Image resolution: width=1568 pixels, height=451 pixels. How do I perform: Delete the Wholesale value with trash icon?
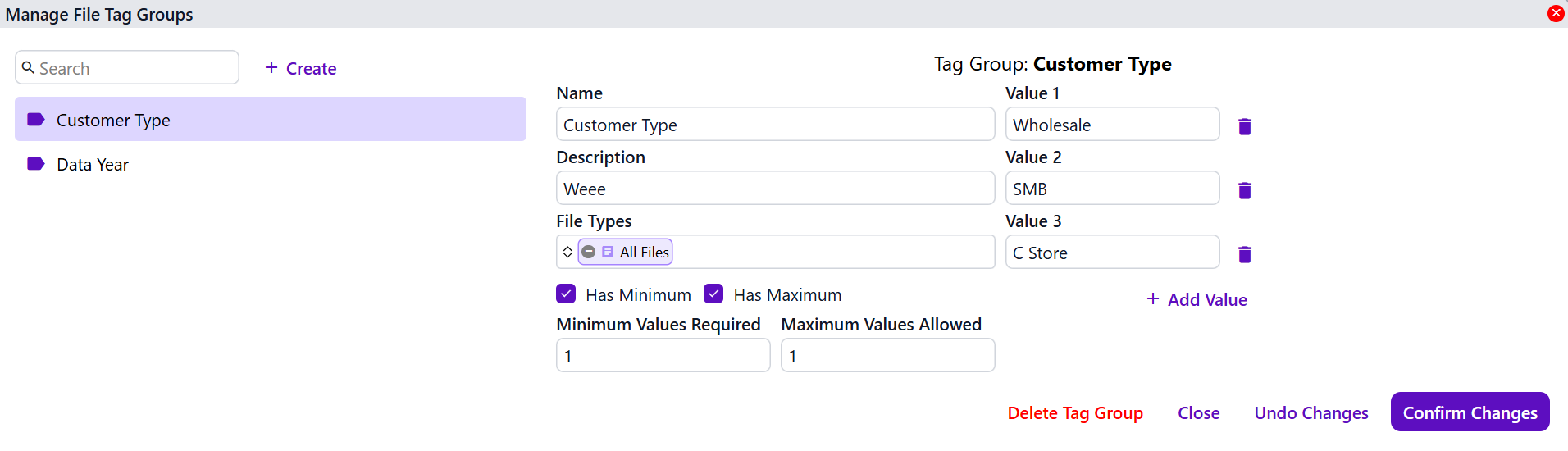click(1244, 126)
